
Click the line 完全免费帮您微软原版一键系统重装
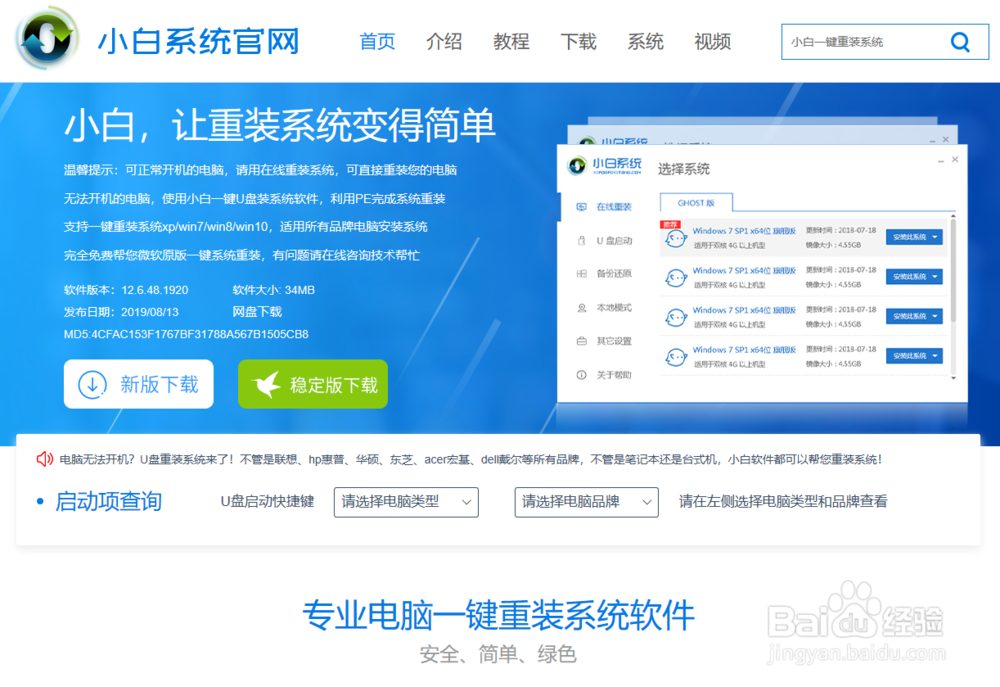point(242,255)
